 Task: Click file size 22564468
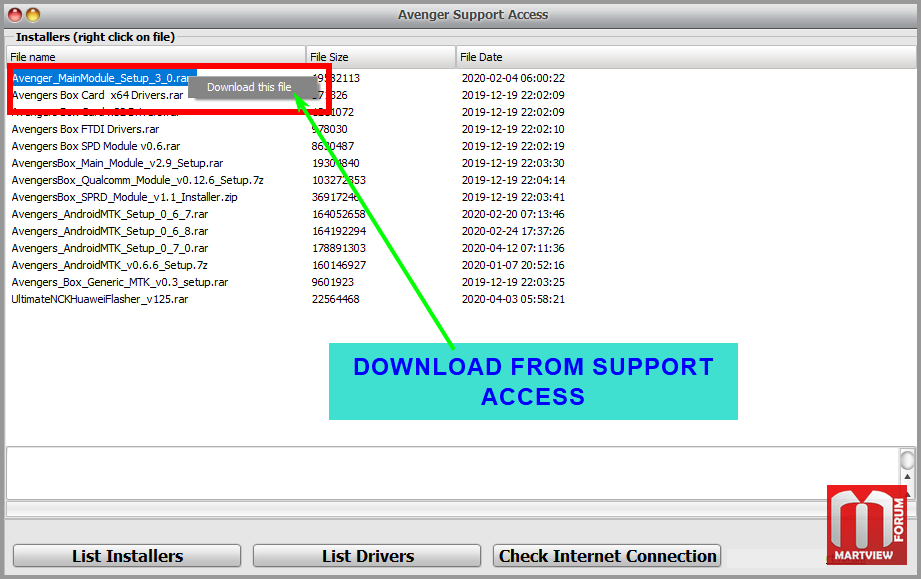335,299
